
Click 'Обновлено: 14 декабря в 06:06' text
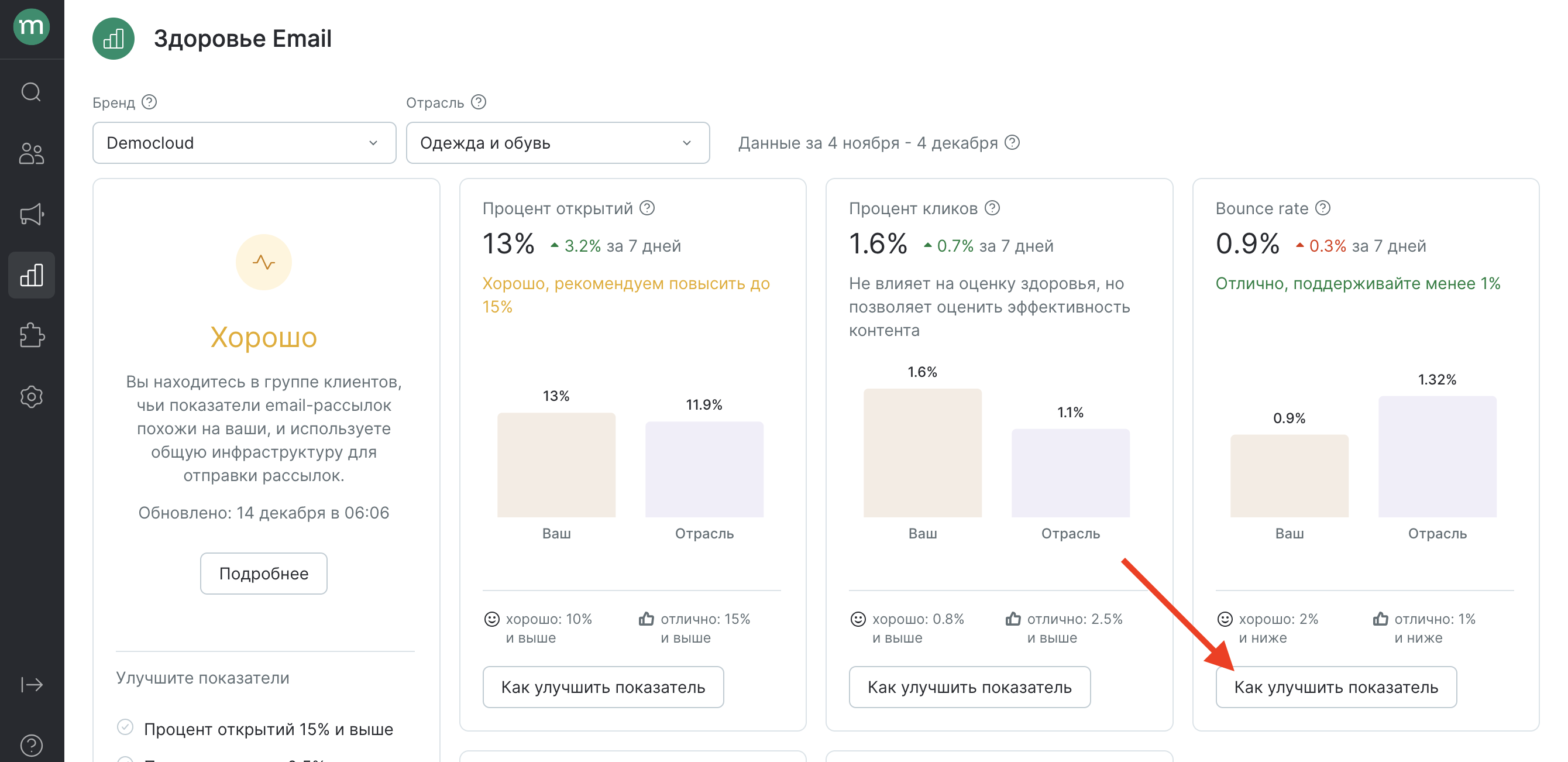tap(263, 513)
